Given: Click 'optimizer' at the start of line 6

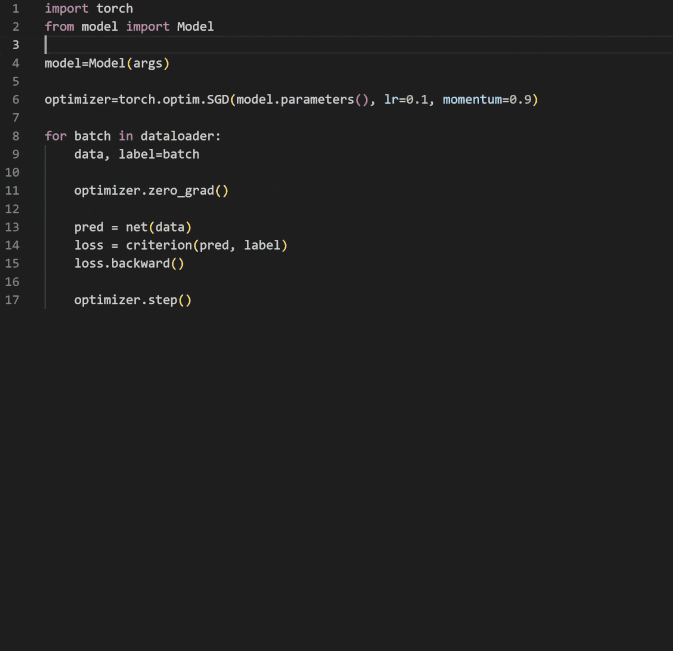Looking at the screenshot, I should tap(78, 100).
